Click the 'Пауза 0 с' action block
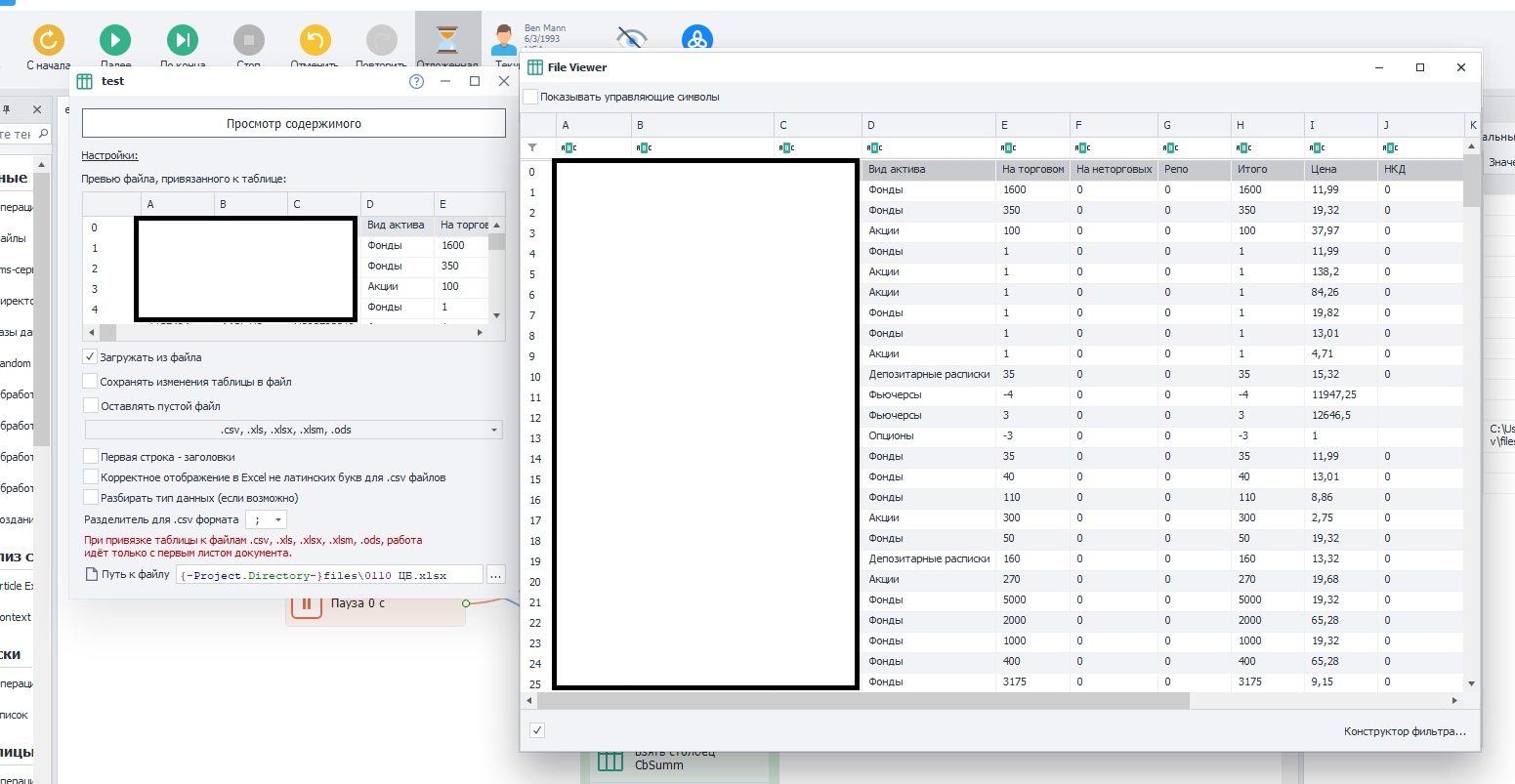The width and height of the screenshot is (1515, 784). 377,603
